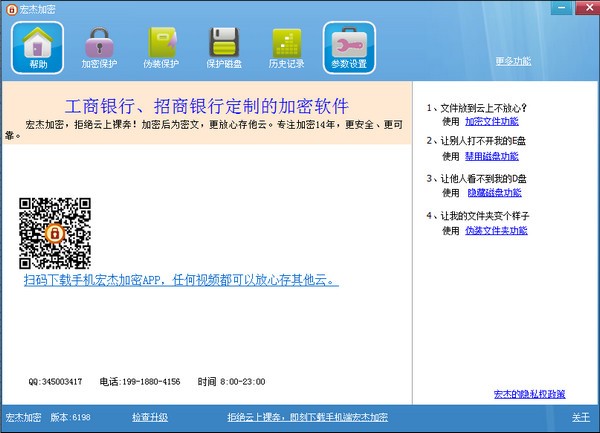Click 检查升级 to check for updates
Image resolution: width=600 pixels, height=433 pixels.
pyautogui.click(x=150, y=417)
